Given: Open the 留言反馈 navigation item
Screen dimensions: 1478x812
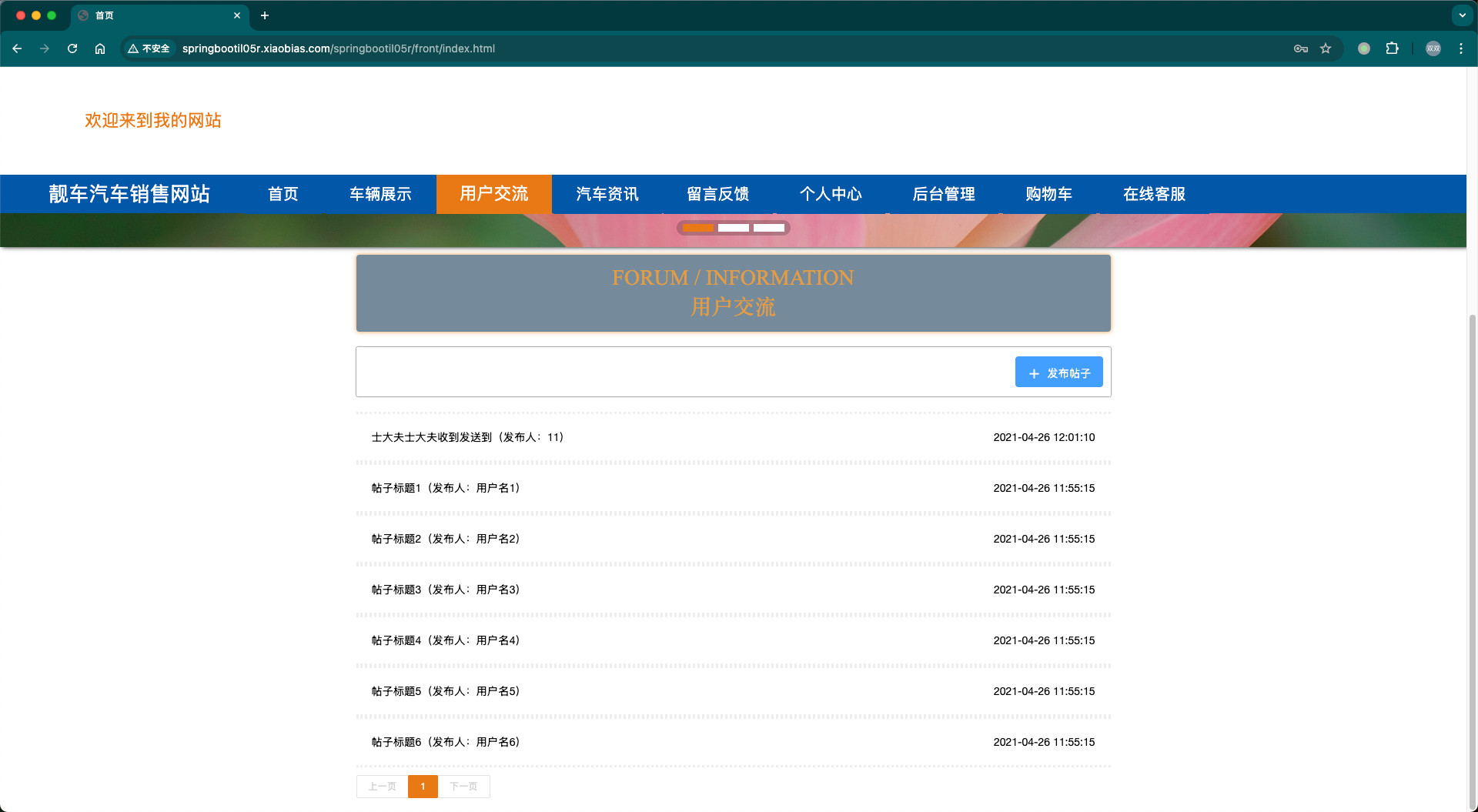Looking at the screenshot, I should pos(718,194).
